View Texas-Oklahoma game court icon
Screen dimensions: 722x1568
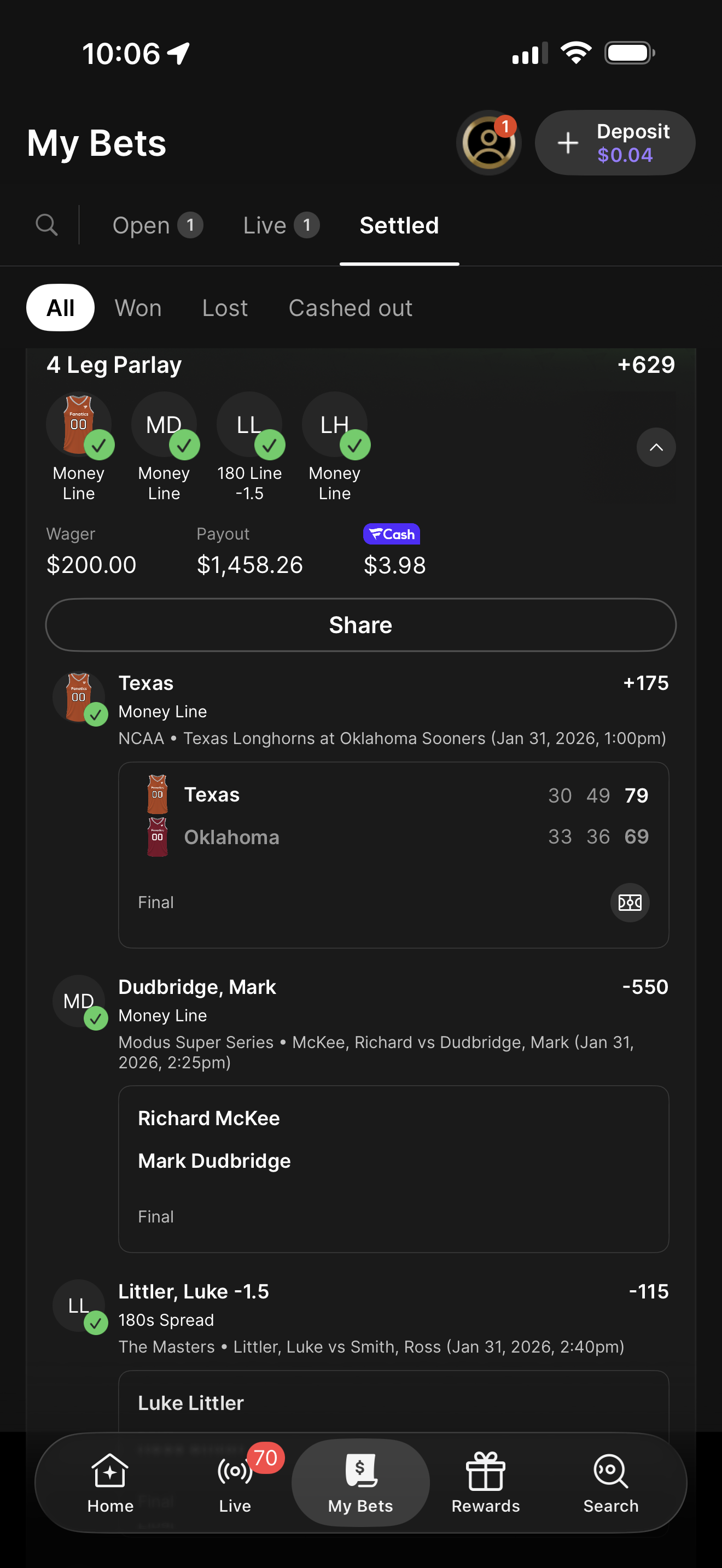[x=630, y=902]
